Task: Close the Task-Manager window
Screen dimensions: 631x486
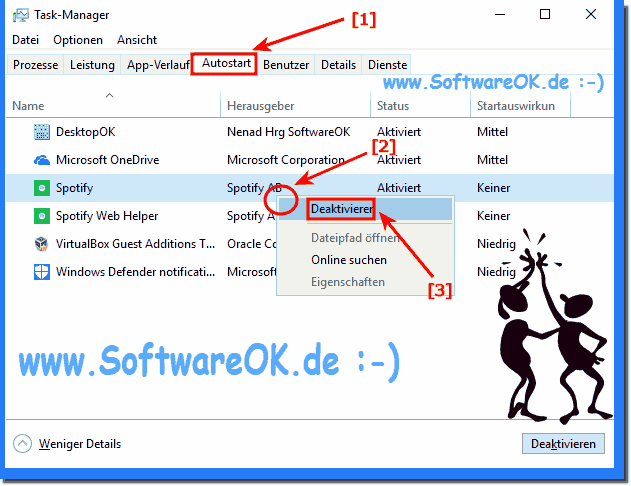Action: click(x=591, y=14)
